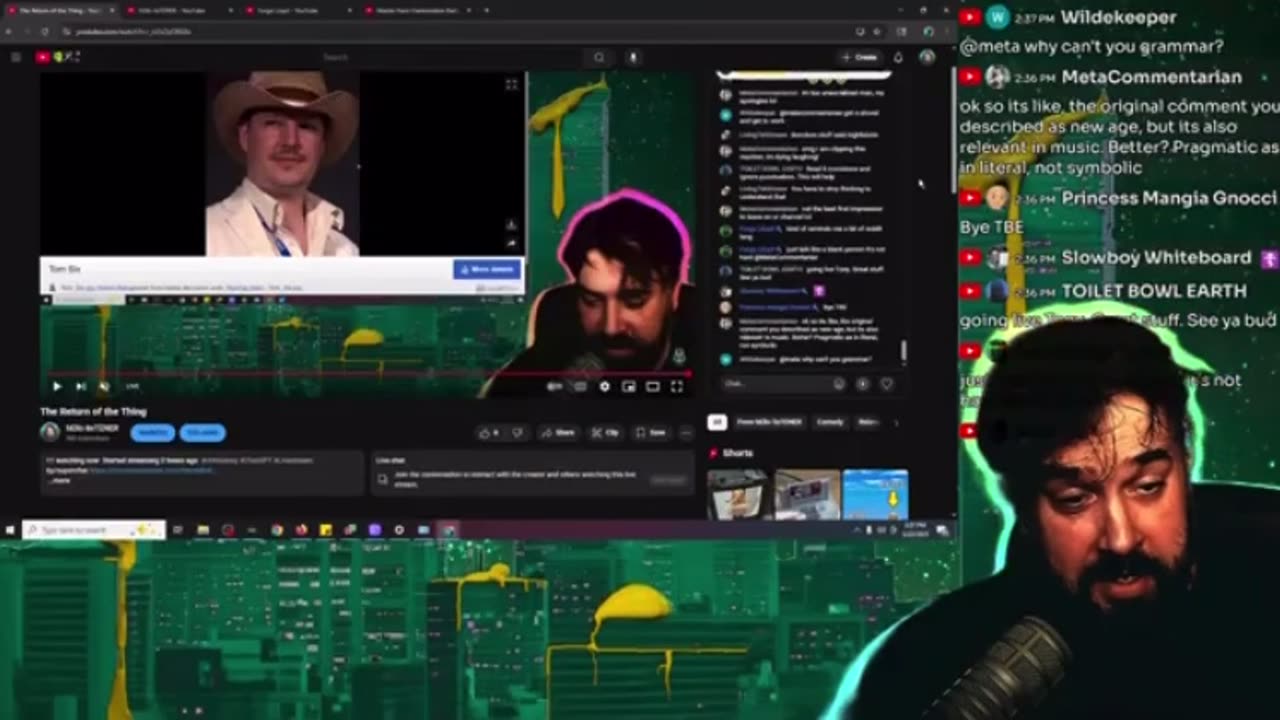Click the Share button under the video
The image size is (1280, 720).
pos(558,433)
